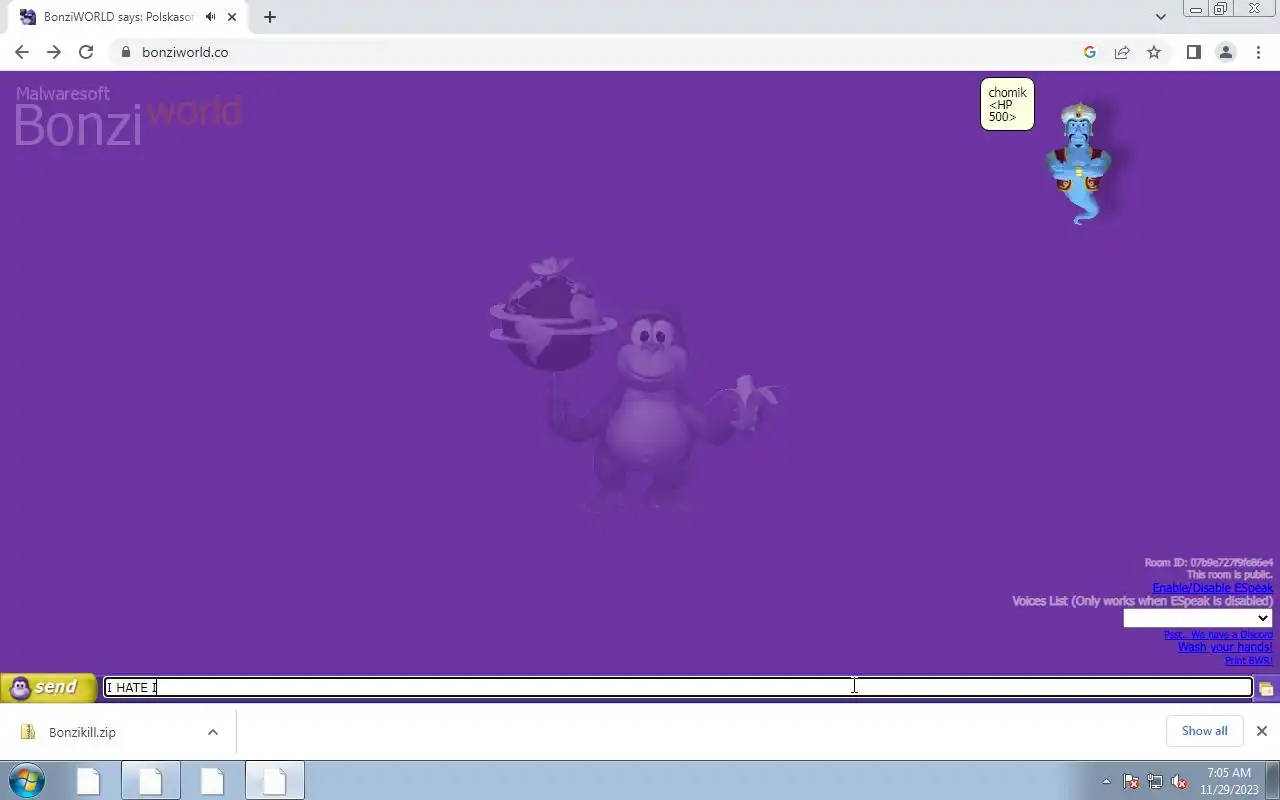Viewport: 1280px width, 800px height.
Task: Reload the page with the refresh icon
Action: point(86,52)
